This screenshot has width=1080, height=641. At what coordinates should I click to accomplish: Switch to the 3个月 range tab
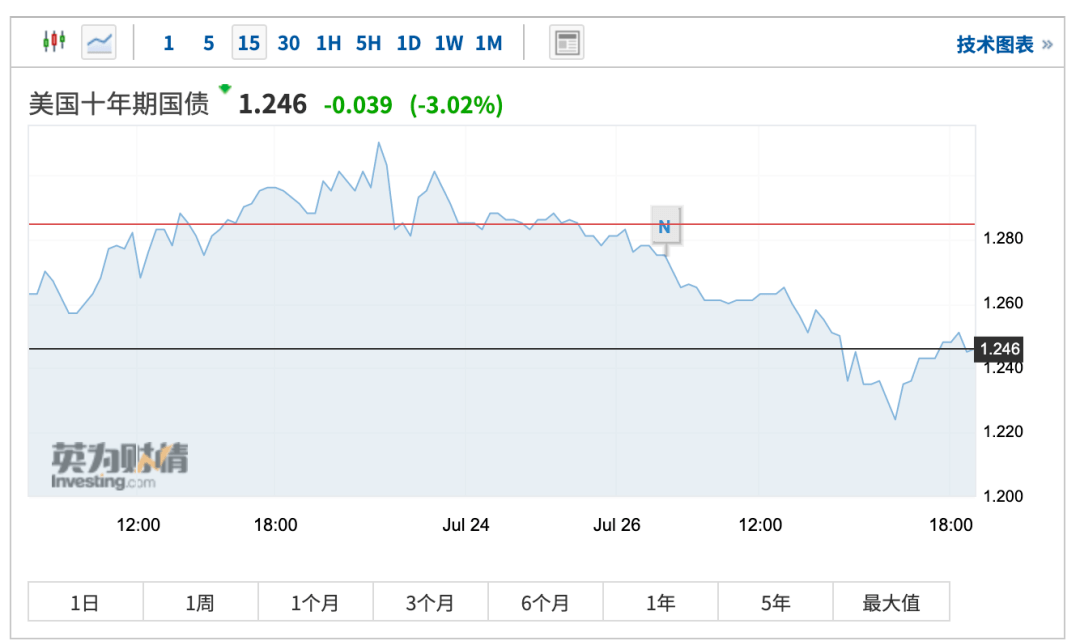[430, 602]
